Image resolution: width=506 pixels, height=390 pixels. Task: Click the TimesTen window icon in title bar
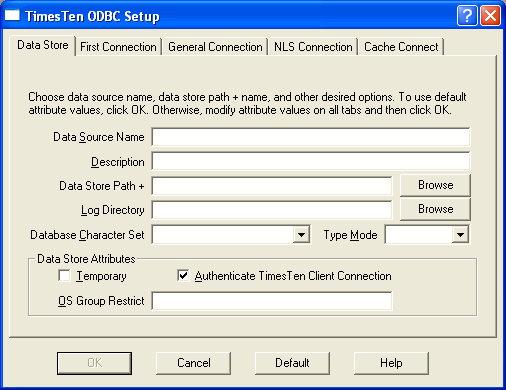tap(12, 15)
